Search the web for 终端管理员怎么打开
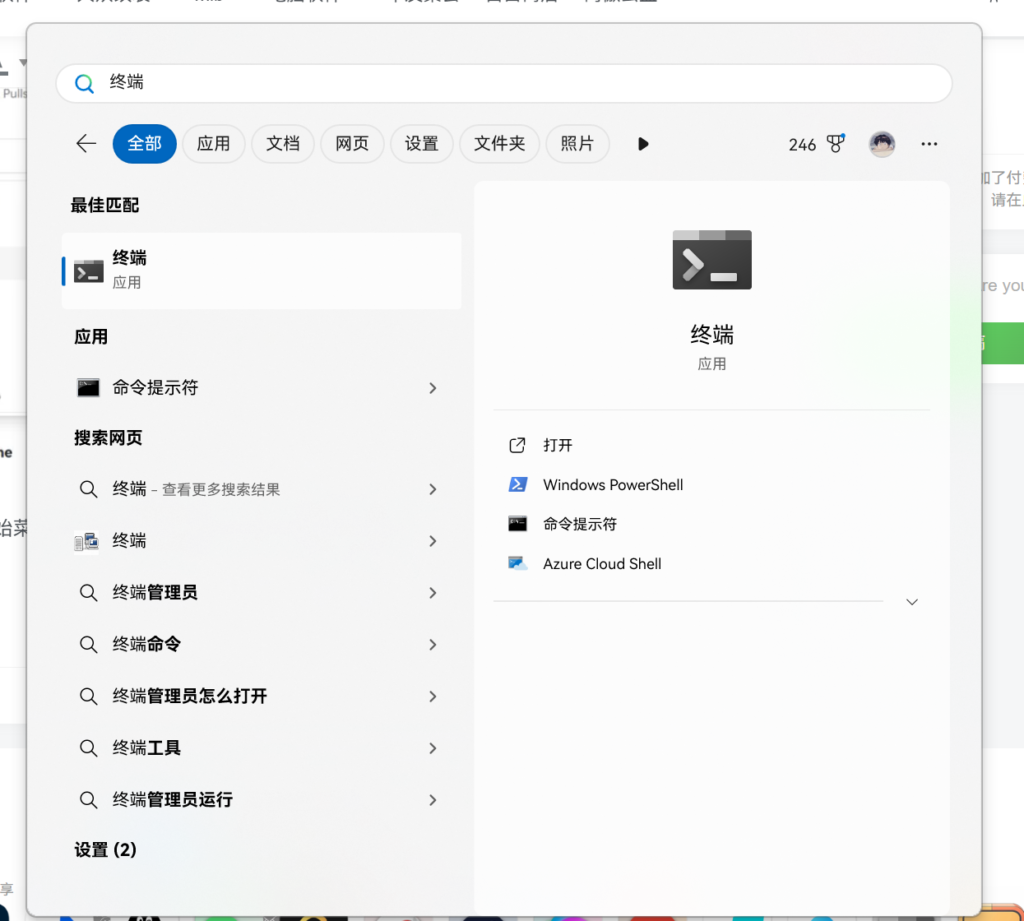1024x921 pixels. point(189,696)
